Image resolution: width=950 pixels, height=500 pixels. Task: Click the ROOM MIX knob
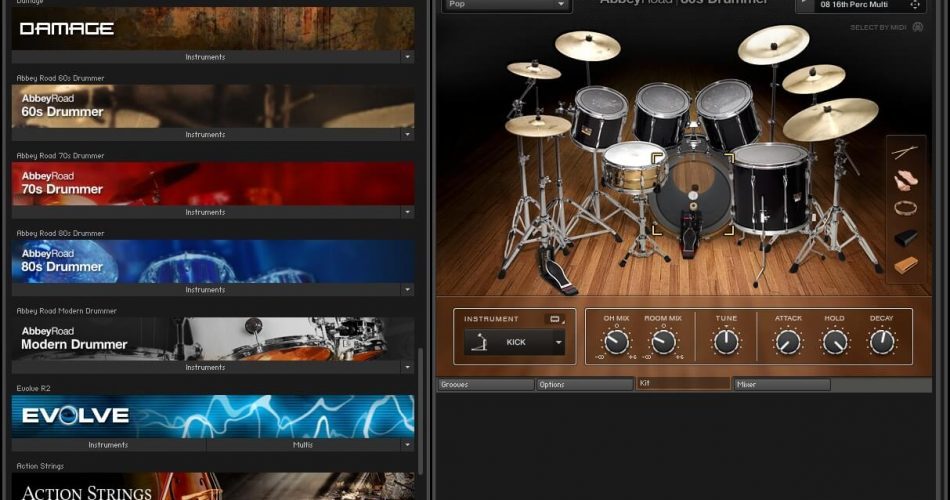pyautogui.click(x=663, y=342)
